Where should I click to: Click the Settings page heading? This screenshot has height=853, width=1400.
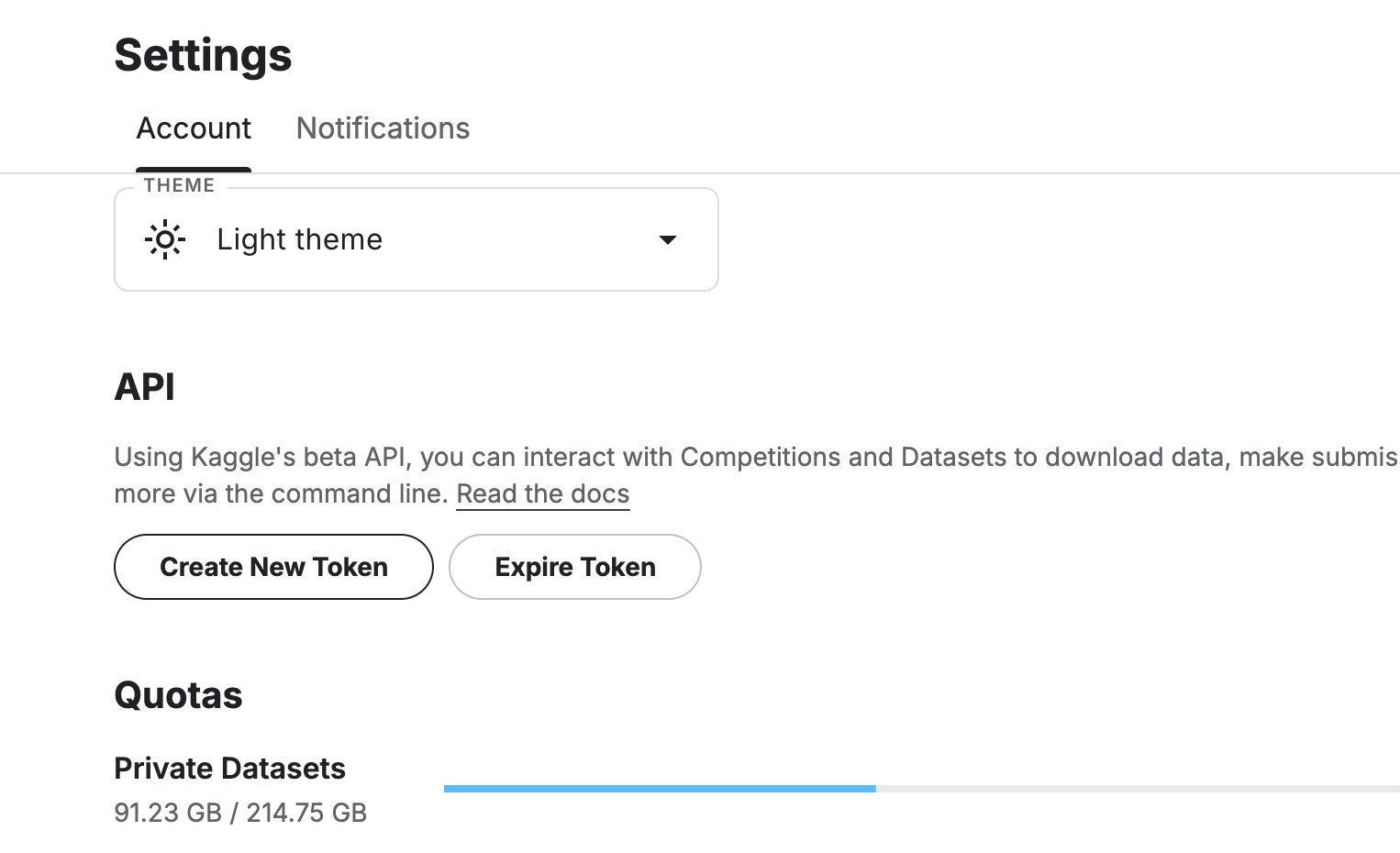click(203, 55)
